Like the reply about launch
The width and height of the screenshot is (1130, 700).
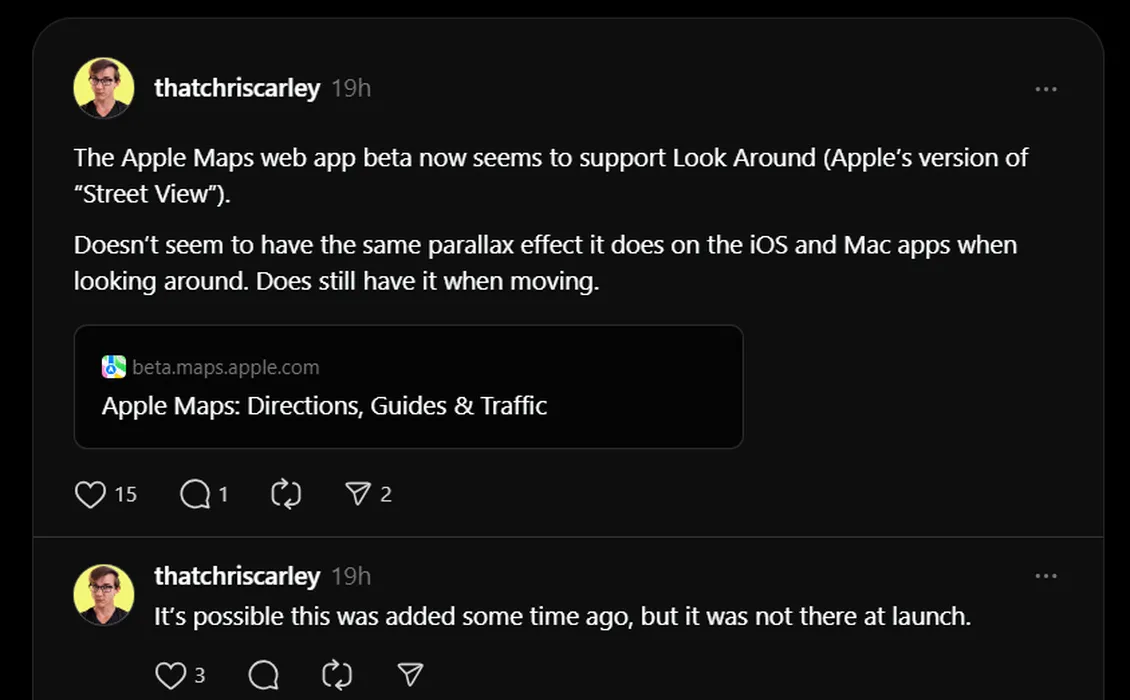coord(171,675)
